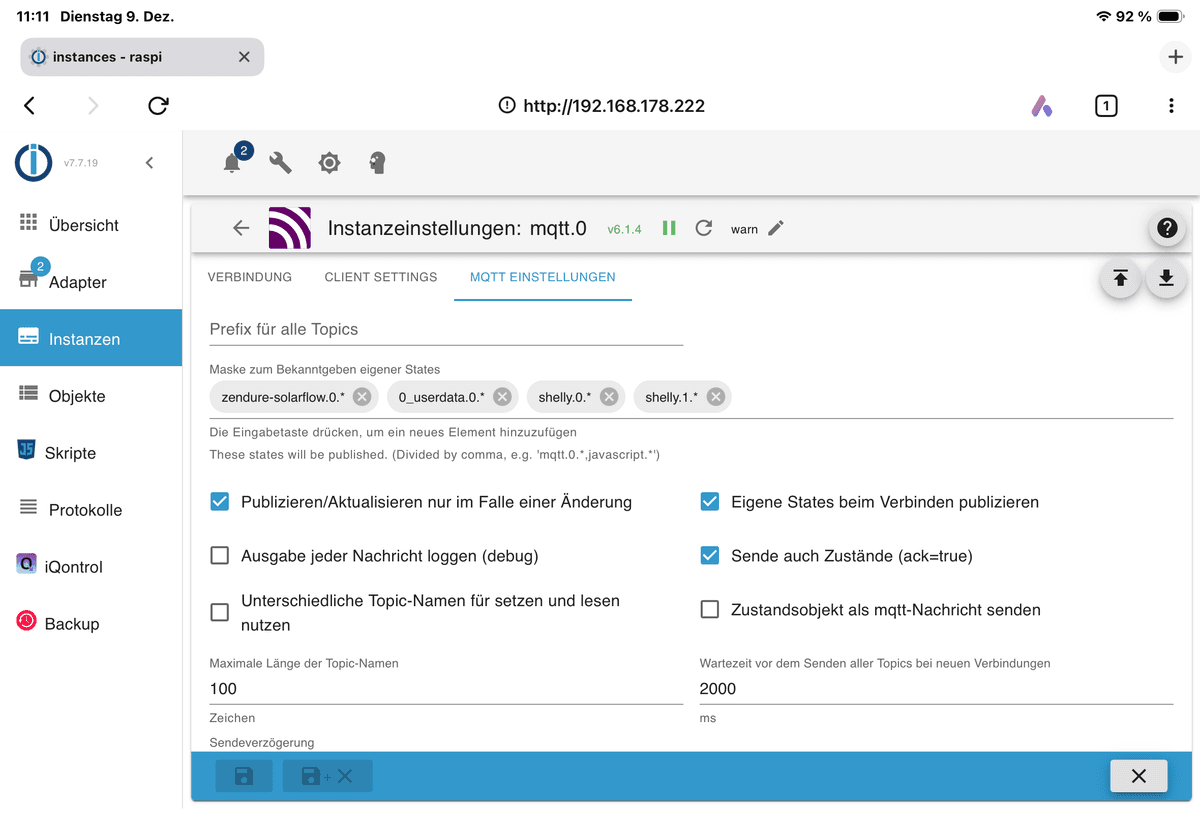This screenshot has height=834, width=1200.
Task: Click the browser back arrow
Action: [30, 106]
